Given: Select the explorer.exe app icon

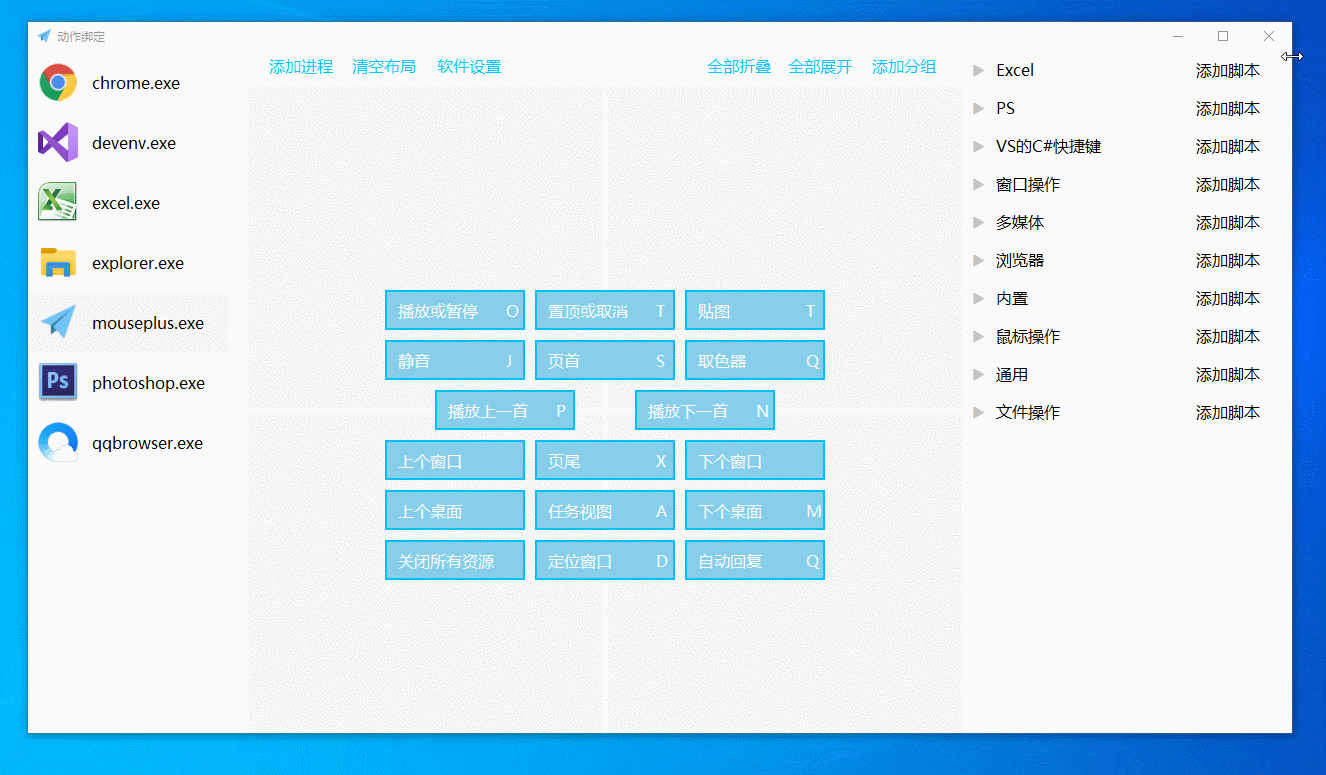Looking at the screenshot, I should click(x=58, y=262).
